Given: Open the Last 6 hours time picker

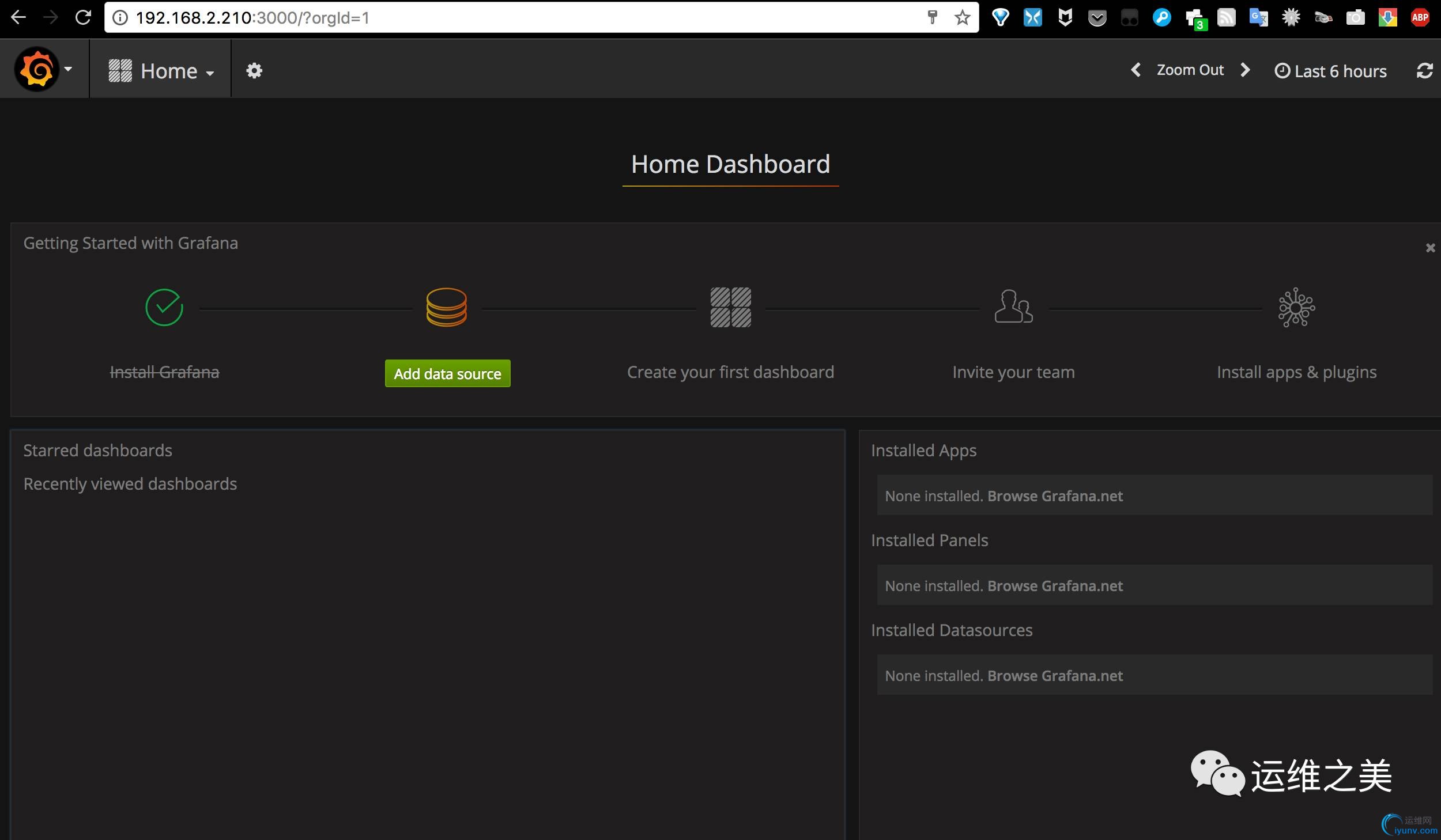Looking at the screenshot, I should 1330,71.
